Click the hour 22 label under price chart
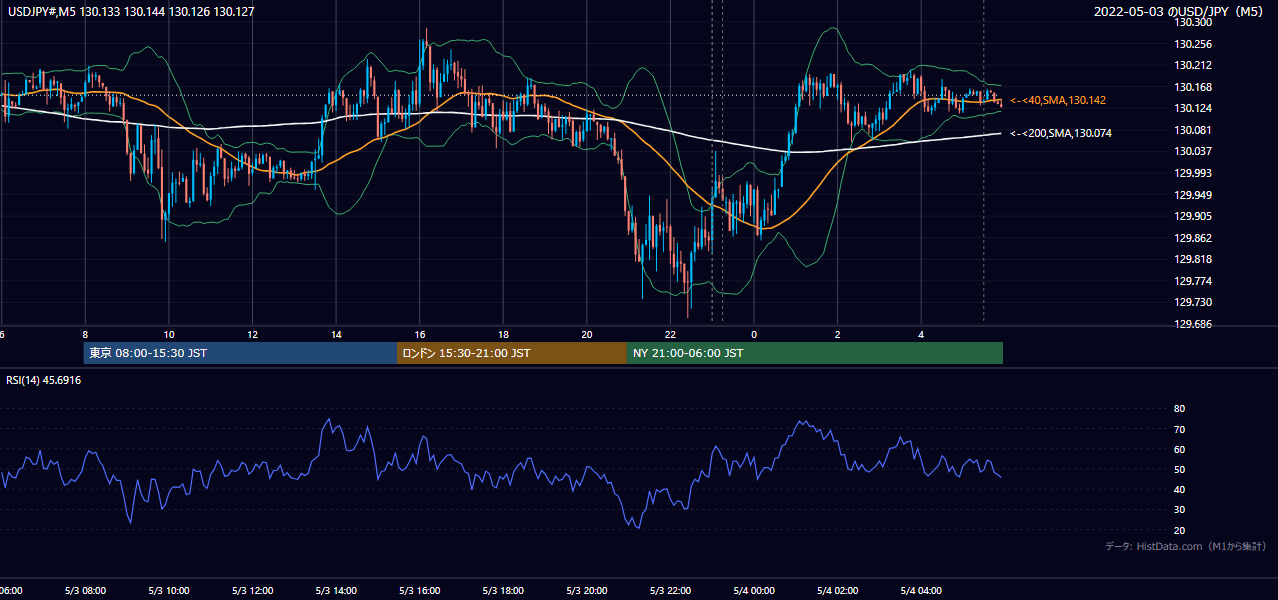Viewport: 1278px width, 600px height. (x=671, y=335)
